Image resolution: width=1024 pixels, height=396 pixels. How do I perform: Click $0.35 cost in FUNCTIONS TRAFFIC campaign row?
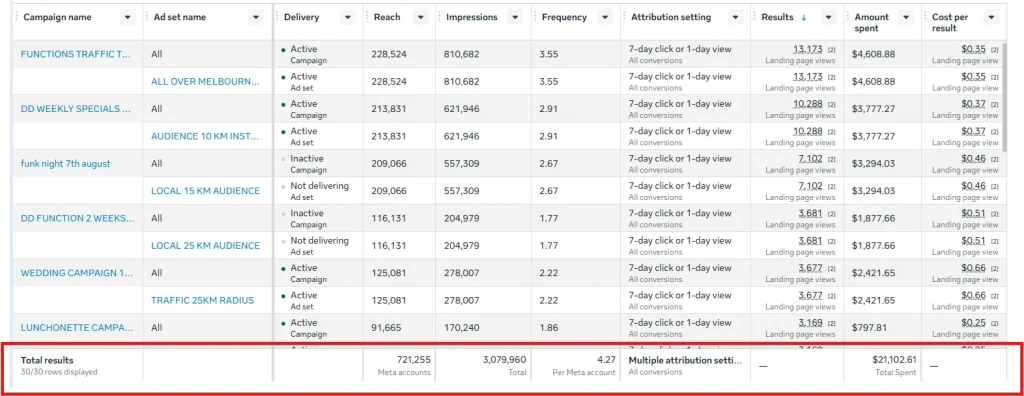(x=974, y=49)
